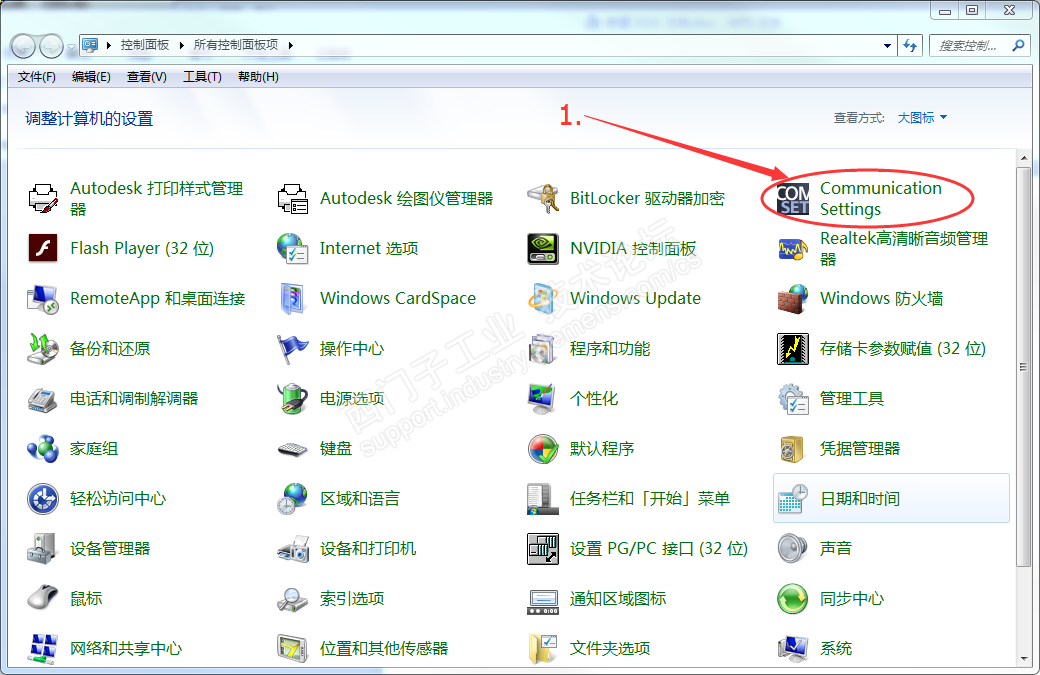Open the 个性化 monitor icon
The height and width of the screenshot is (675, 1040).
tap(543, 399)
